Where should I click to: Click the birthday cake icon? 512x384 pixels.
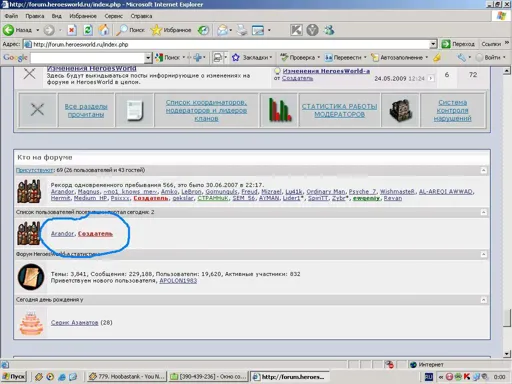tap(31, 323)
